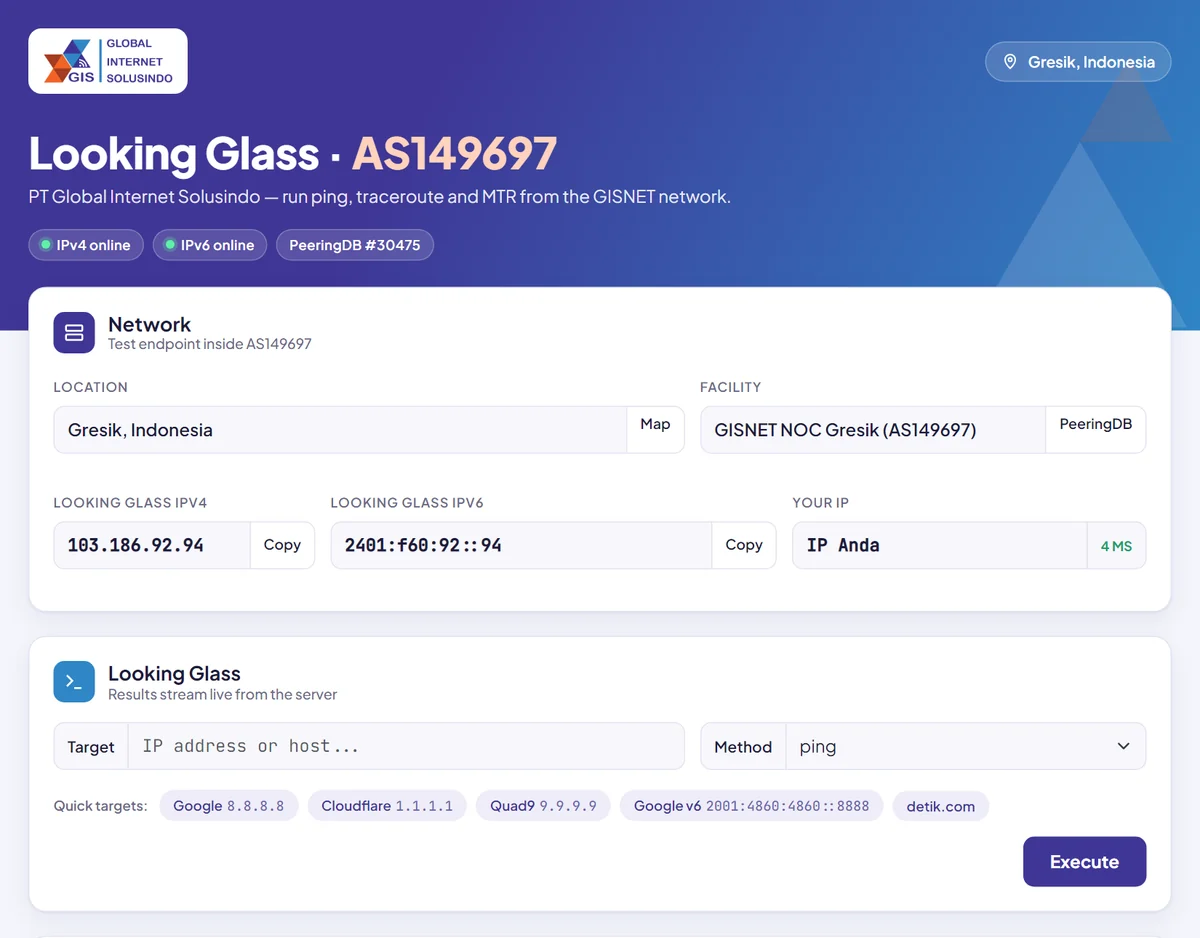Image resolution: width=1200 pixels, height=938 pixels.
Task: Click the YOUR IP label
Action: tap(821, 503)
